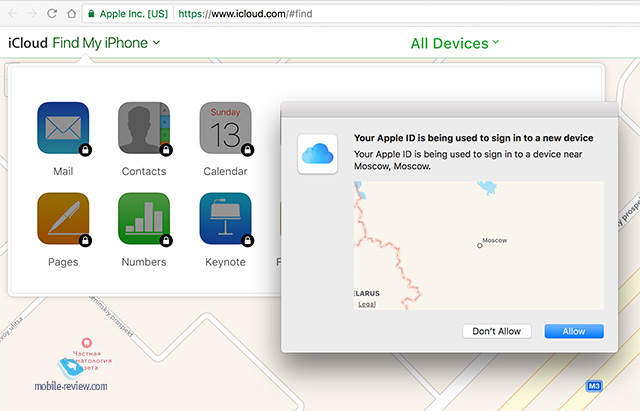
Task: Open the Calendar app icon
Action: [x=225, y=128]
